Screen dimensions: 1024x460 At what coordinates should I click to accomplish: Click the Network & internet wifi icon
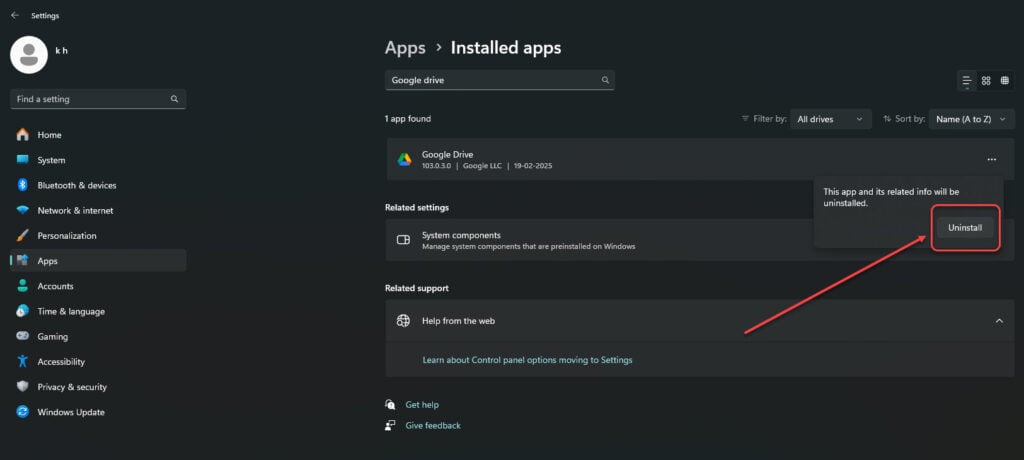pyautogui.click(x=23, y=210)
